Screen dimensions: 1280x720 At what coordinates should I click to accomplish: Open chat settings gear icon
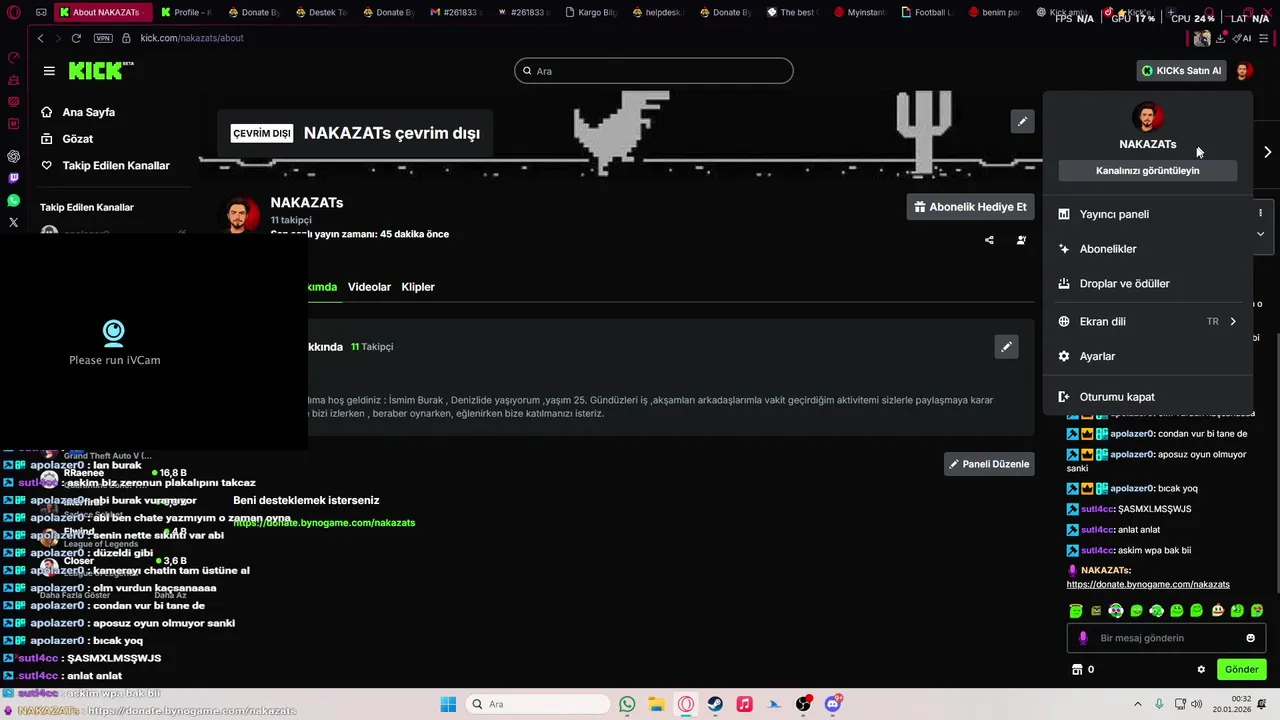(x=1201, y=670)
